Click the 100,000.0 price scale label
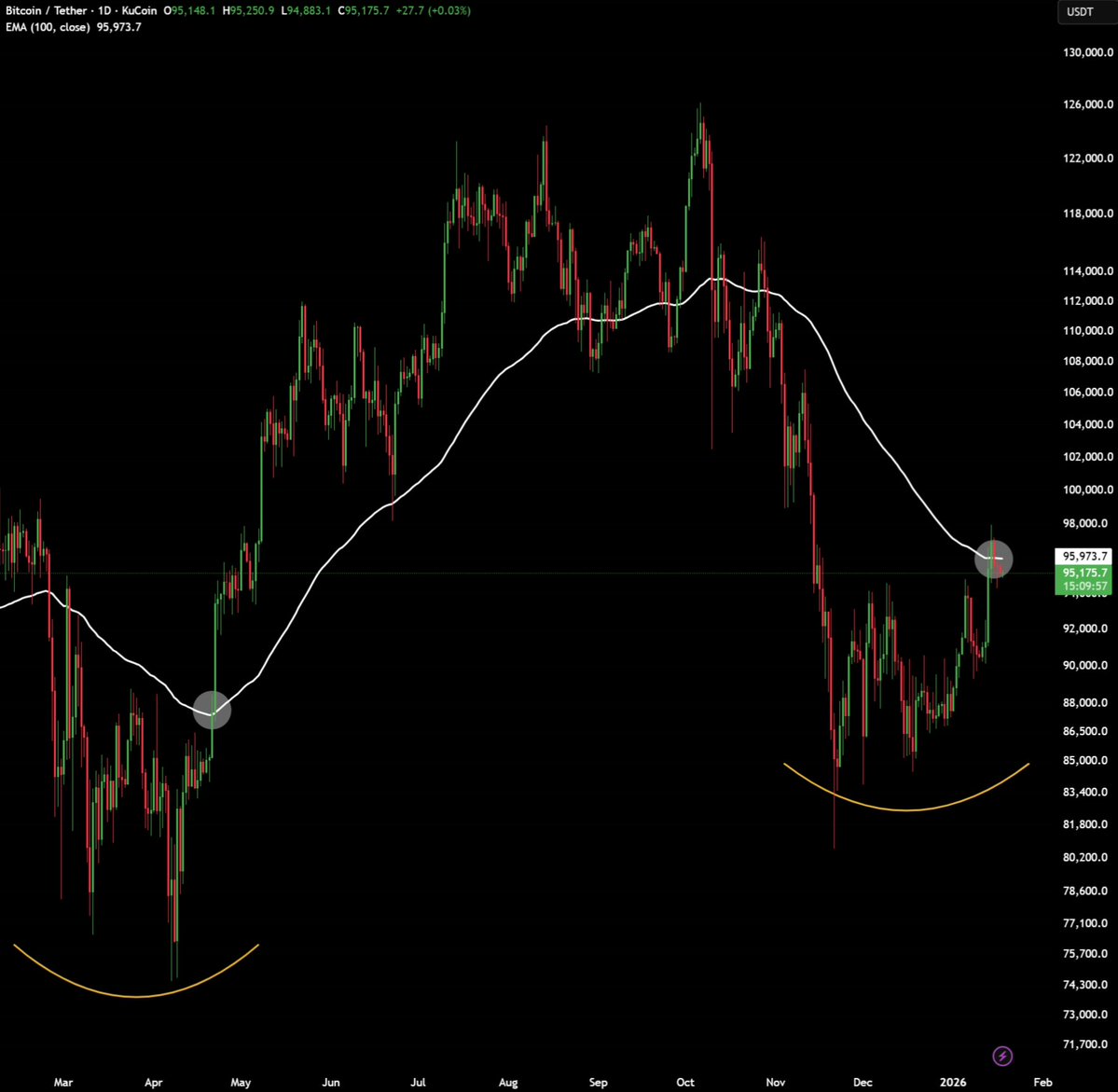Image resolution: width=1118 pixels, height=1092 pixels. (x=1088, y=490)
